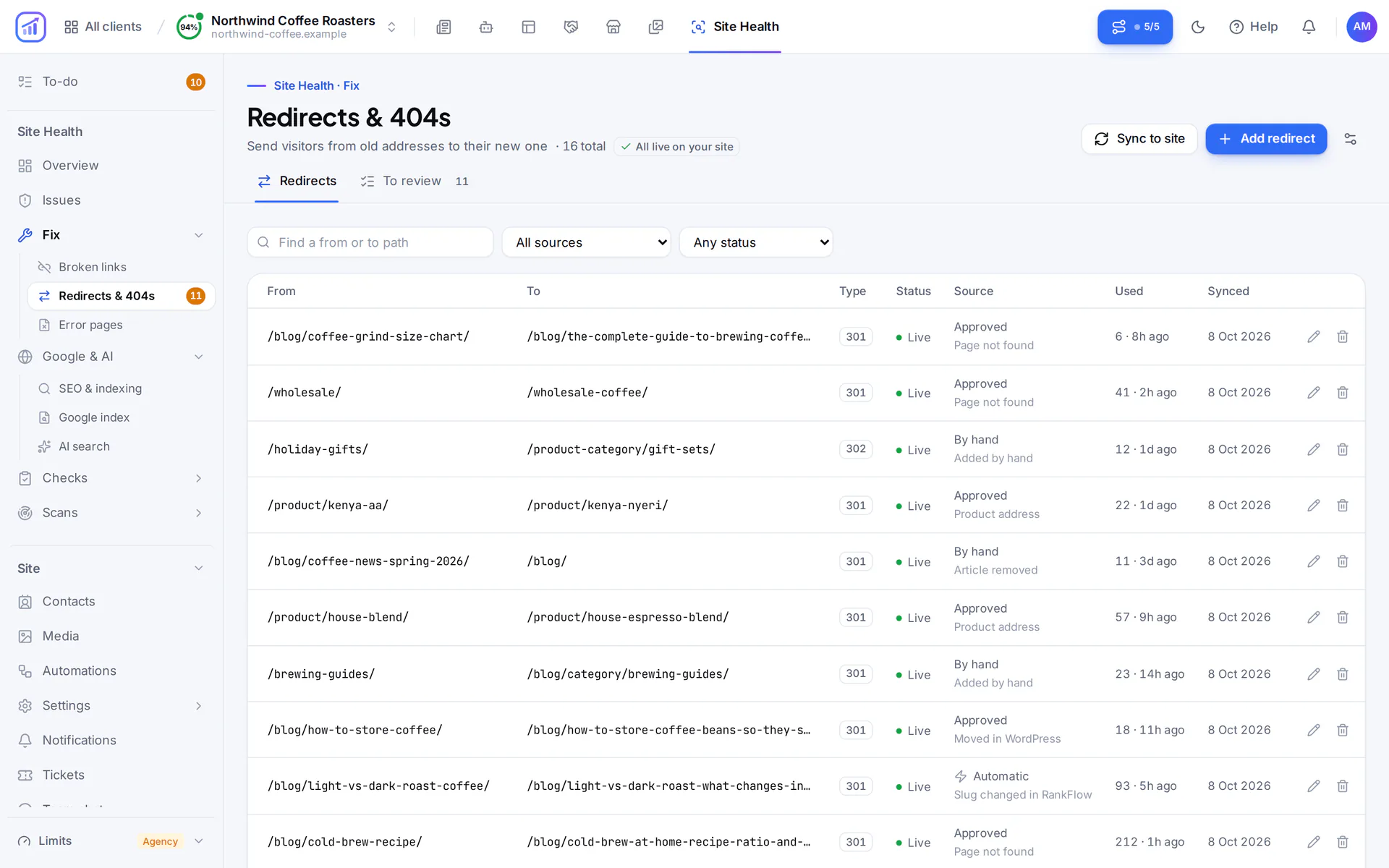Edit the /product/kenya-aa/ redirect
This screenshot has height=868, width=1389.
pos(1314,506)
